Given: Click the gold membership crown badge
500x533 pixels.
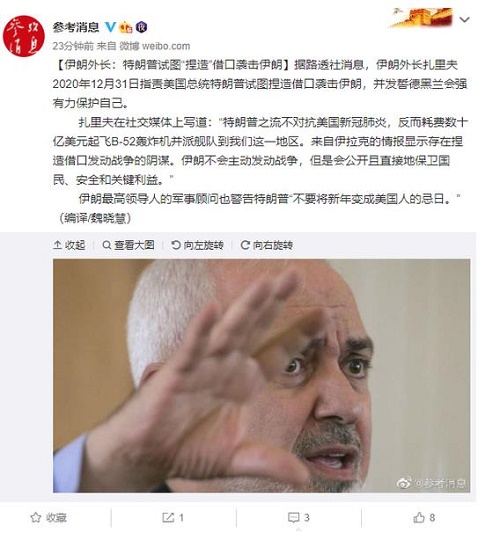Looking at the screenshot, I should pos(126,27).
